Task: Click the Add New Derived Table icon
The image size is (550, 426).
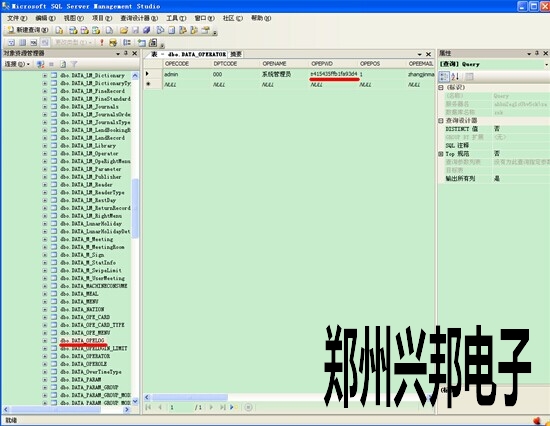Action: tap(153, 43)
